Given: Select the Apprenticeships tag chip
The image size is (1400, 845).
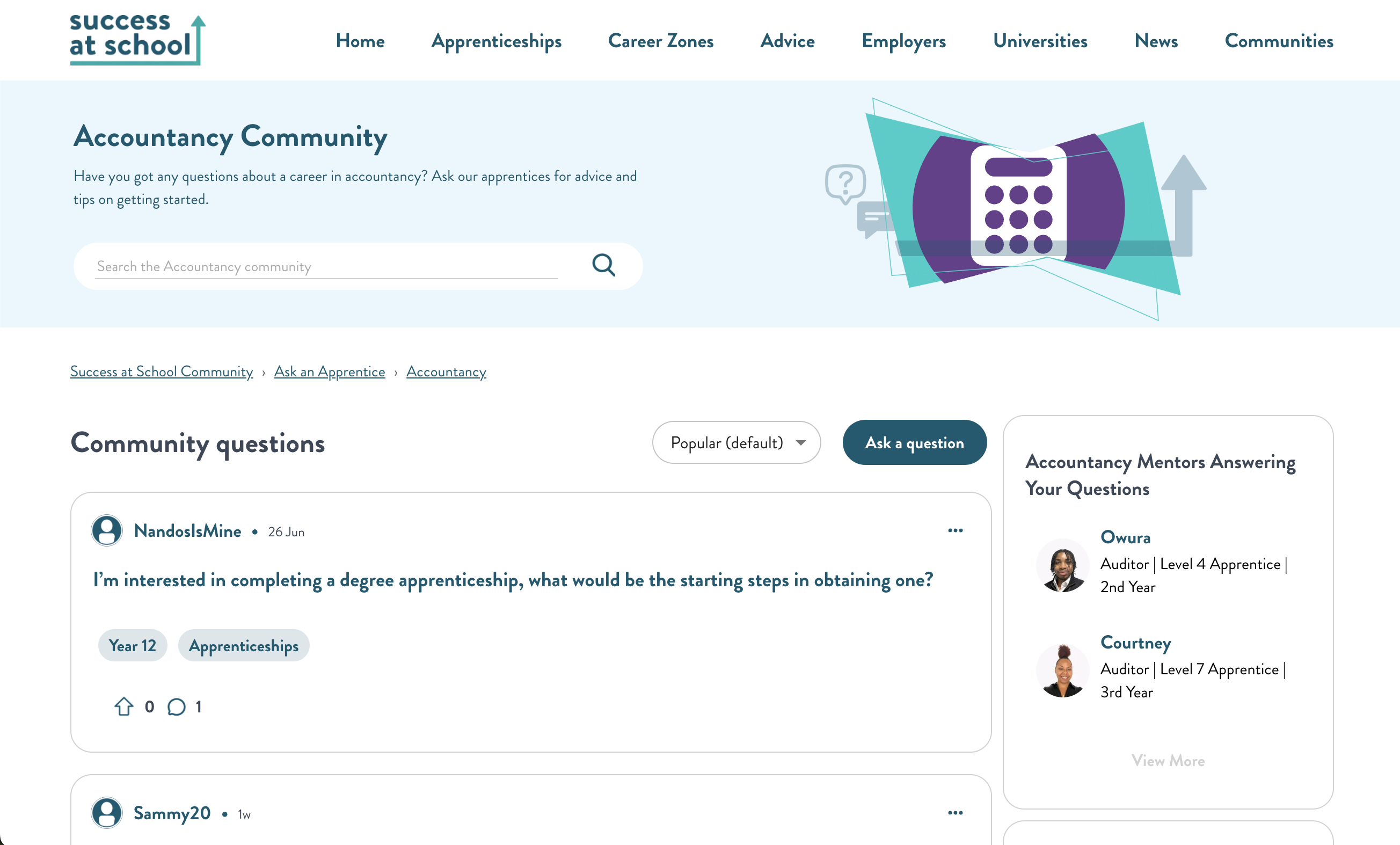Looking at the screenshot, I should tap(244, 645).
